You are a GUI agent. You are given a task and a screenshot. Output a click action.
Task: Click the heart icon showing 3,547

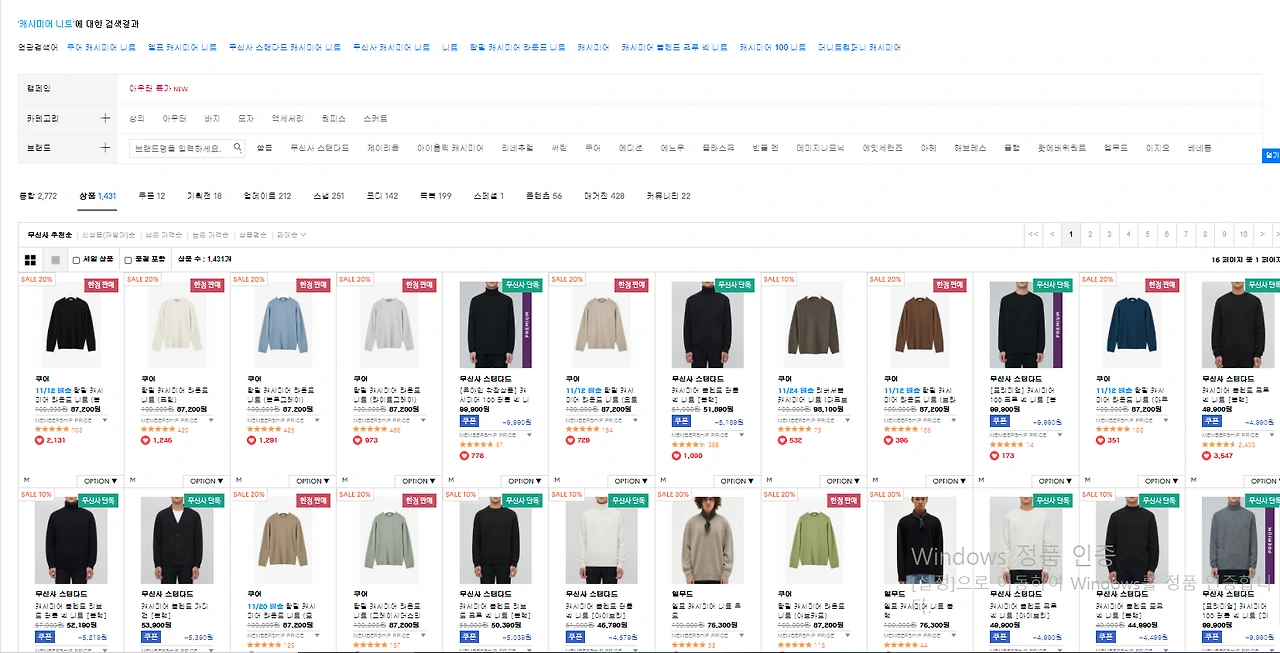coord(1205,456)
